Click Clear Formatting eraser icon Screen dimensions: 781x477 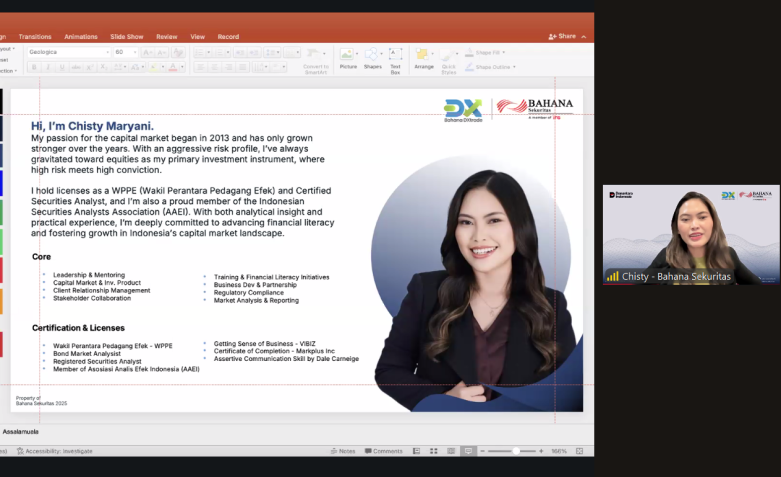178,52
